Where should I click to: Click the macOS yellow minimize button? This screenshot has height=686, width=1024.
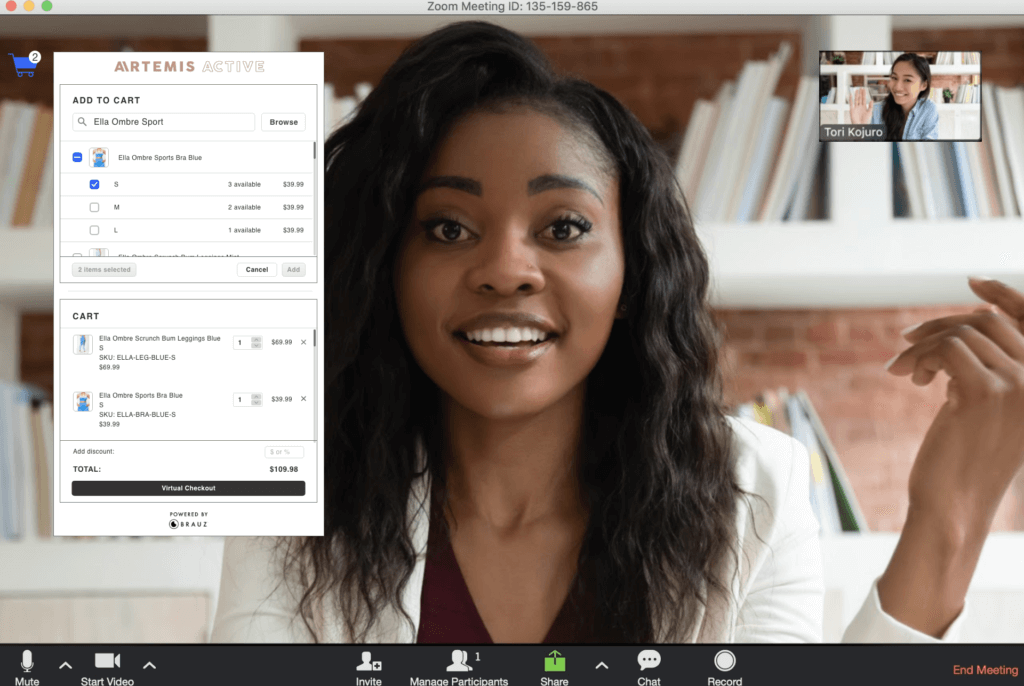pos(29,5)
